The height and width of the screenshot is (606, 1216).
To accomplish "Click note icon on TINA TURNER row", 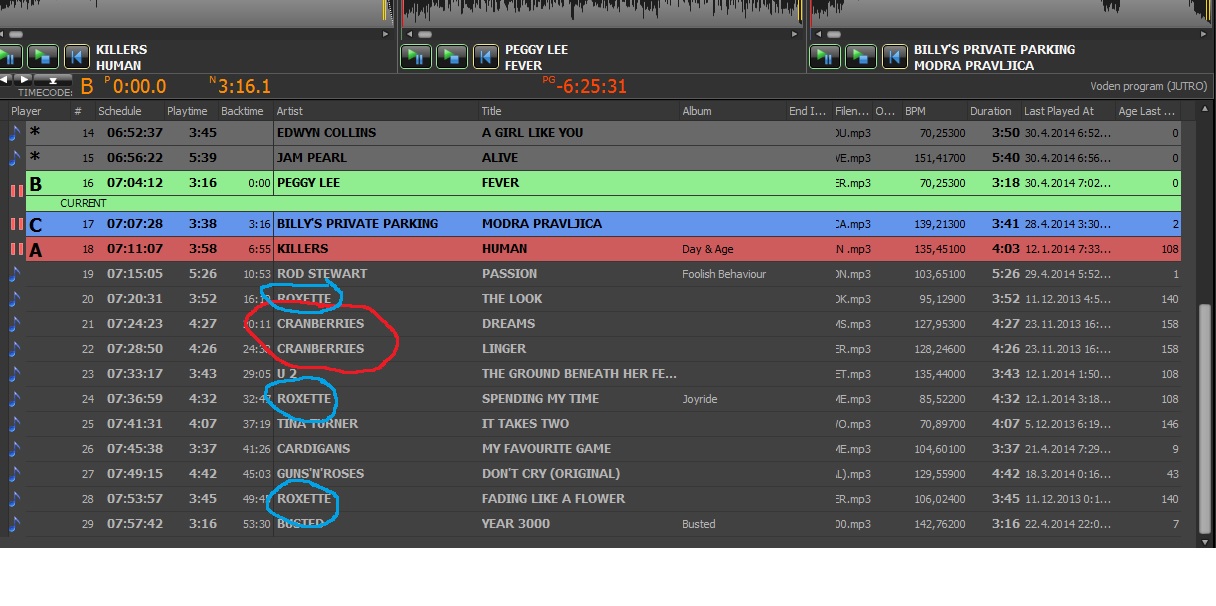I will point(15,423).
